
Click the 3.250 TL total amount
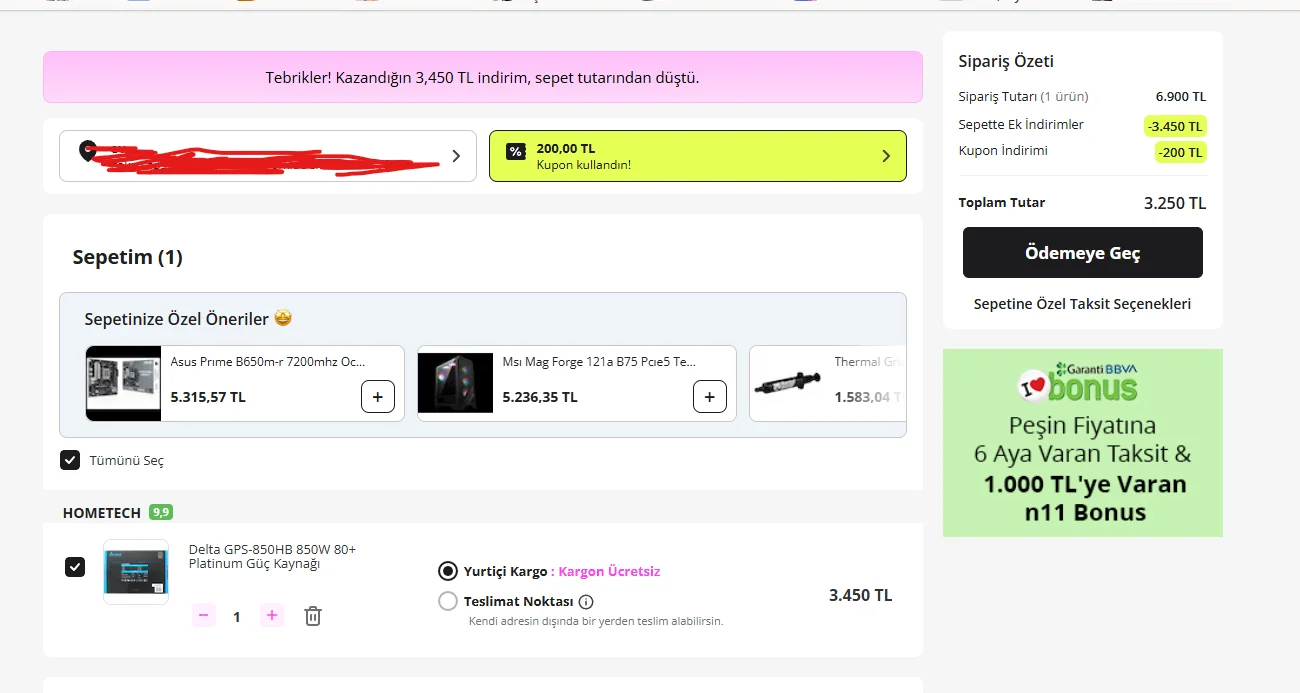tap(1175, 203)
